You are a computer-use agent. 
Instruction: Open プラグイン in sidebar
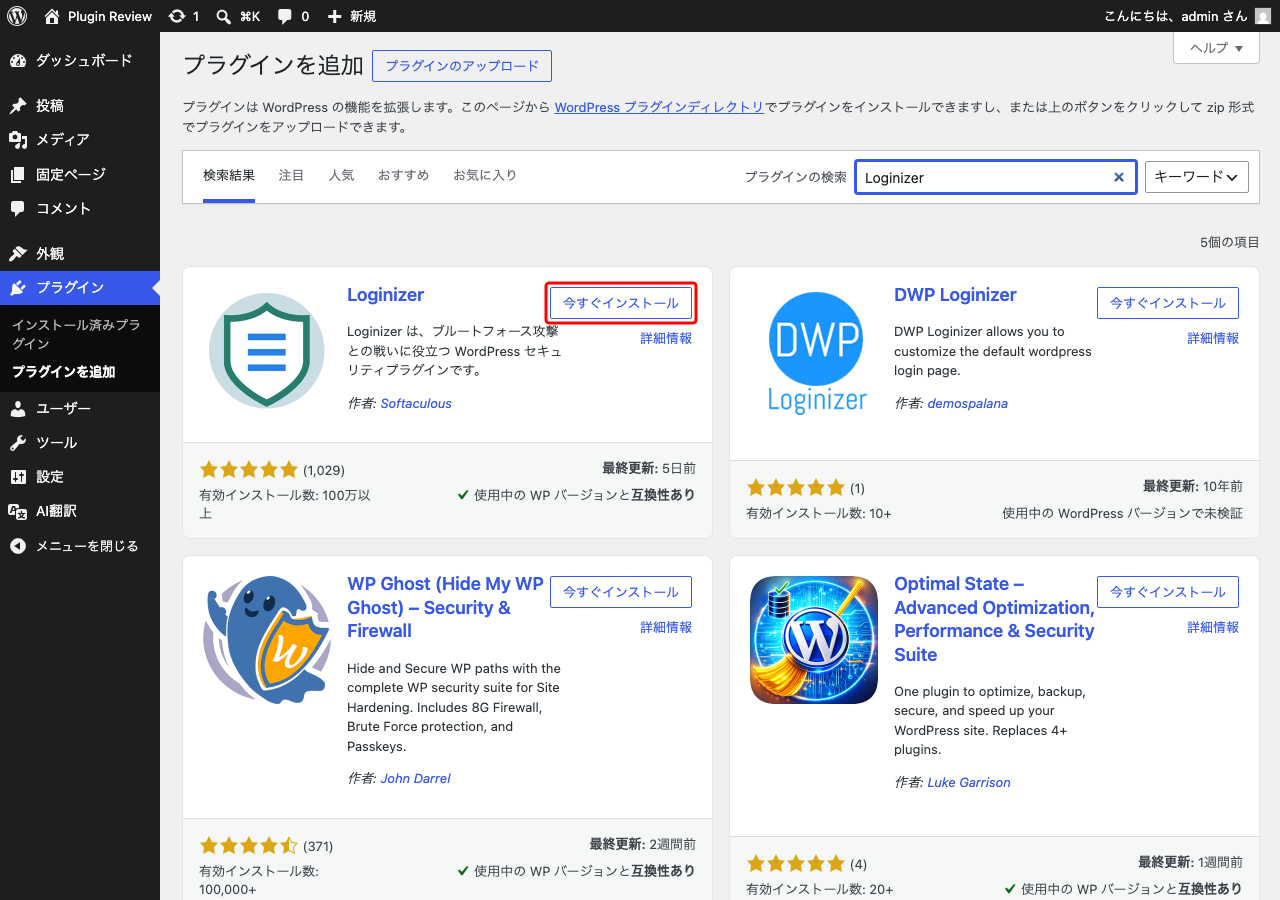click(80, 288)
